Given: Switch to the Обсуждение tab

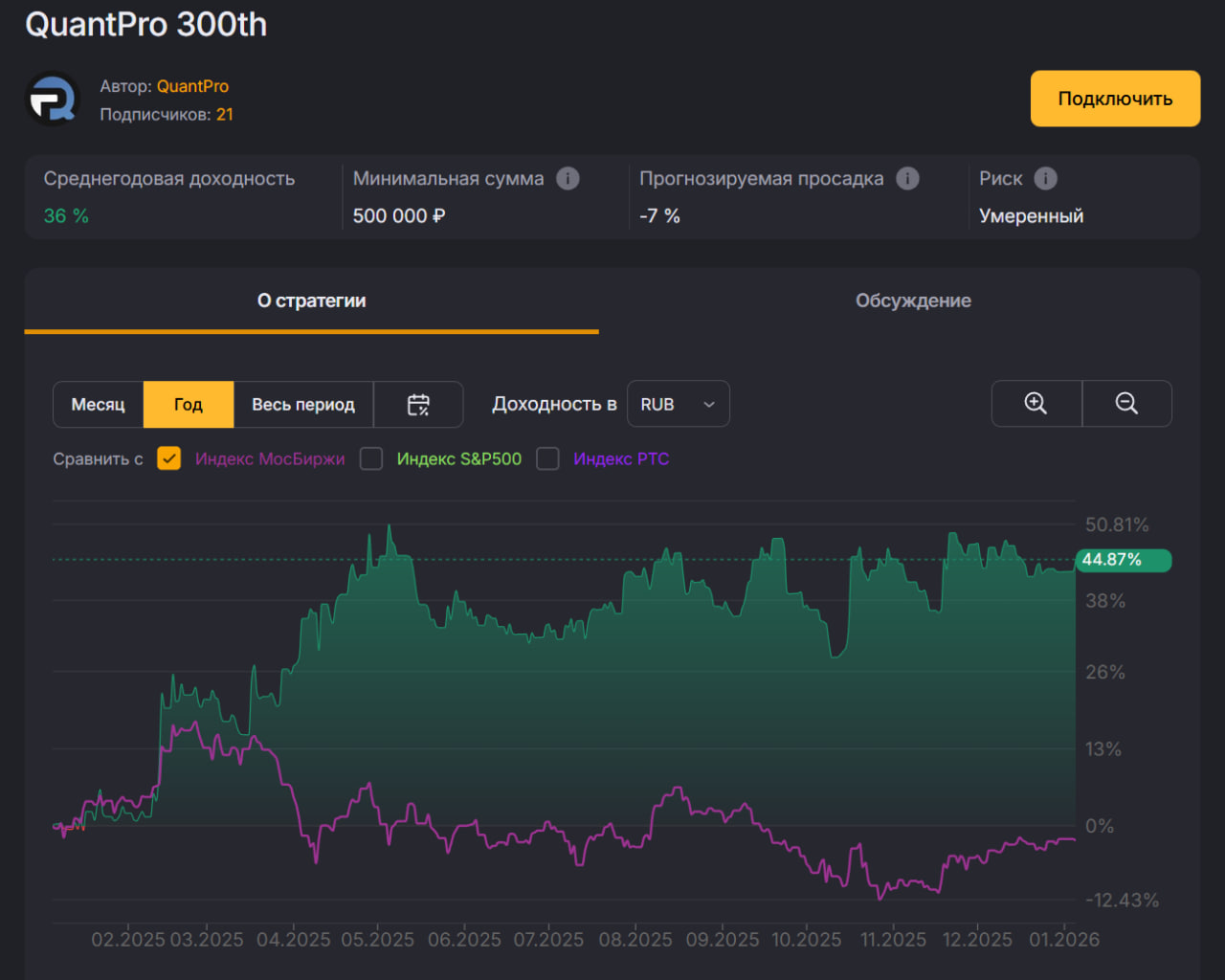Looking at the screenshot, I should 912,301.
